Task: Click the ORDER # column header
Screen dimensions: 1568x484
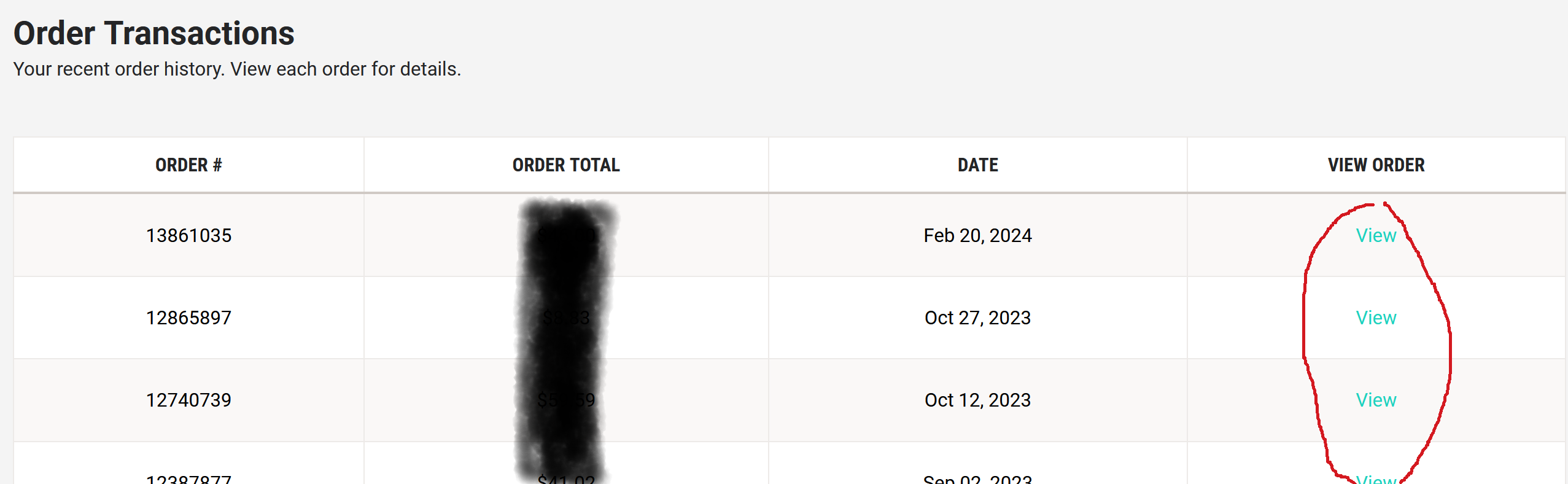Action: pyautogui.click(x=188, y=165)
